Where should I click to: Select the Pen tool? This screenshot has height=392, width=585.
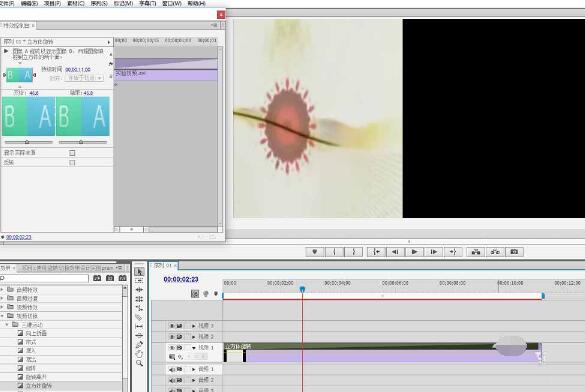(x=139, y=344)
